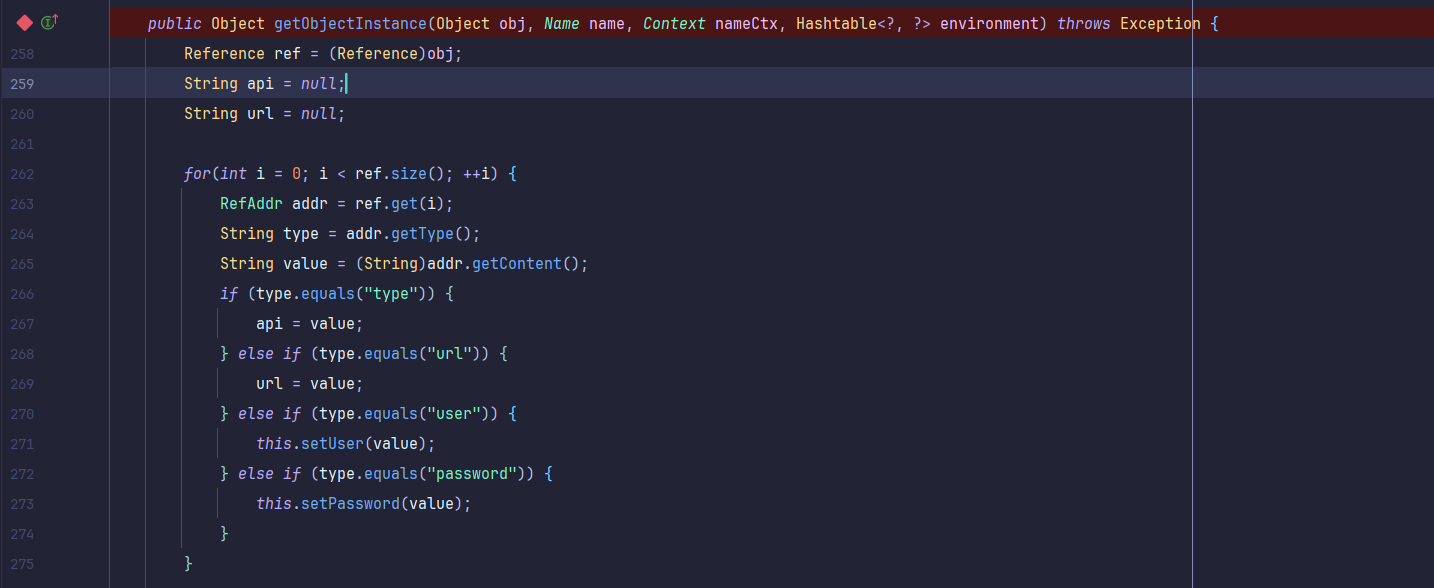
Task: Click the for keyword on line 262
Action: coord(197,174)
